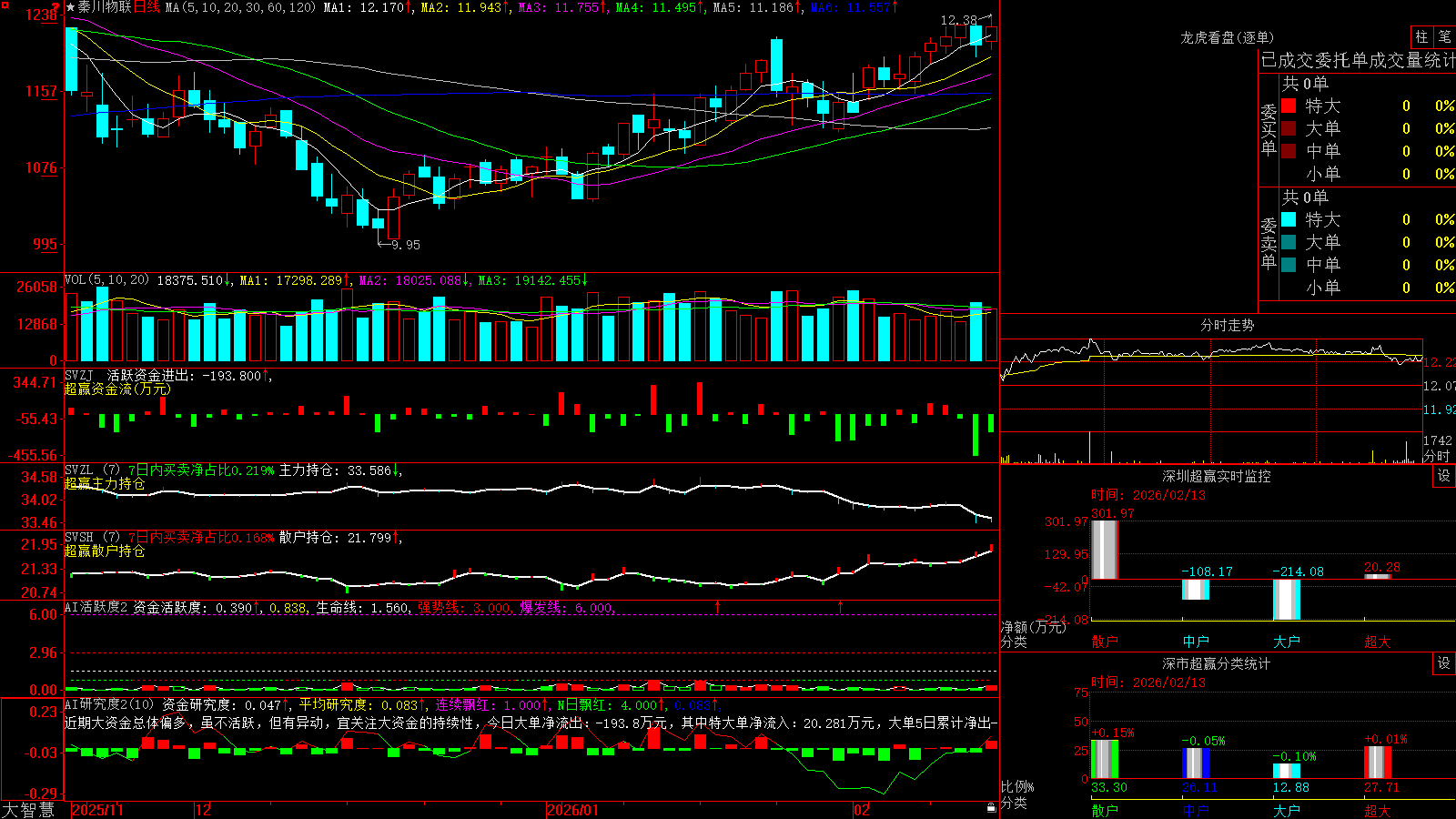Click the 大智慧 logo at bottom-left
Screen dimensions: 1456x819
coord(28,810)
